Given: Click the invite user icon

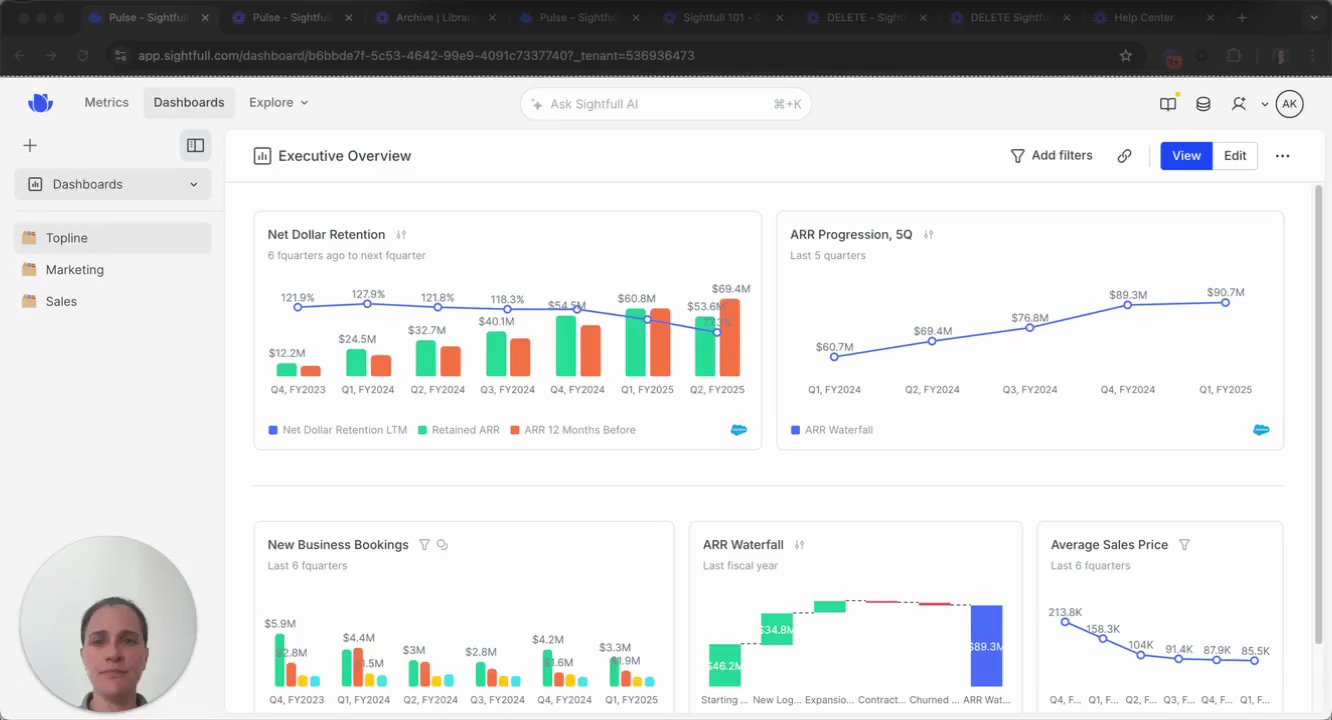Looking at the screenshot, I should click(1238, 104).
